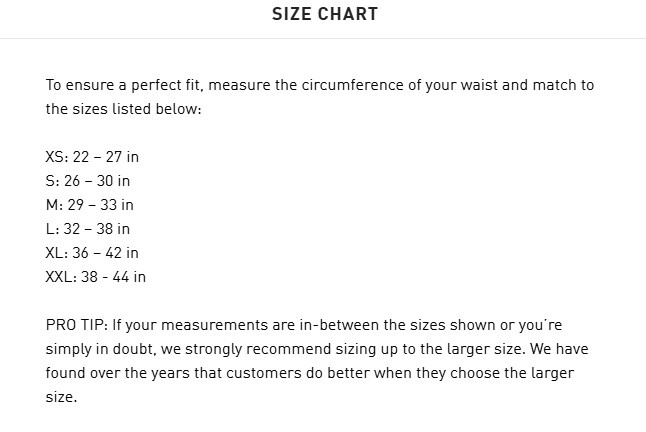
Task: Click the M: 29 – 33 in entry
Action: click(x=90, y=205)
